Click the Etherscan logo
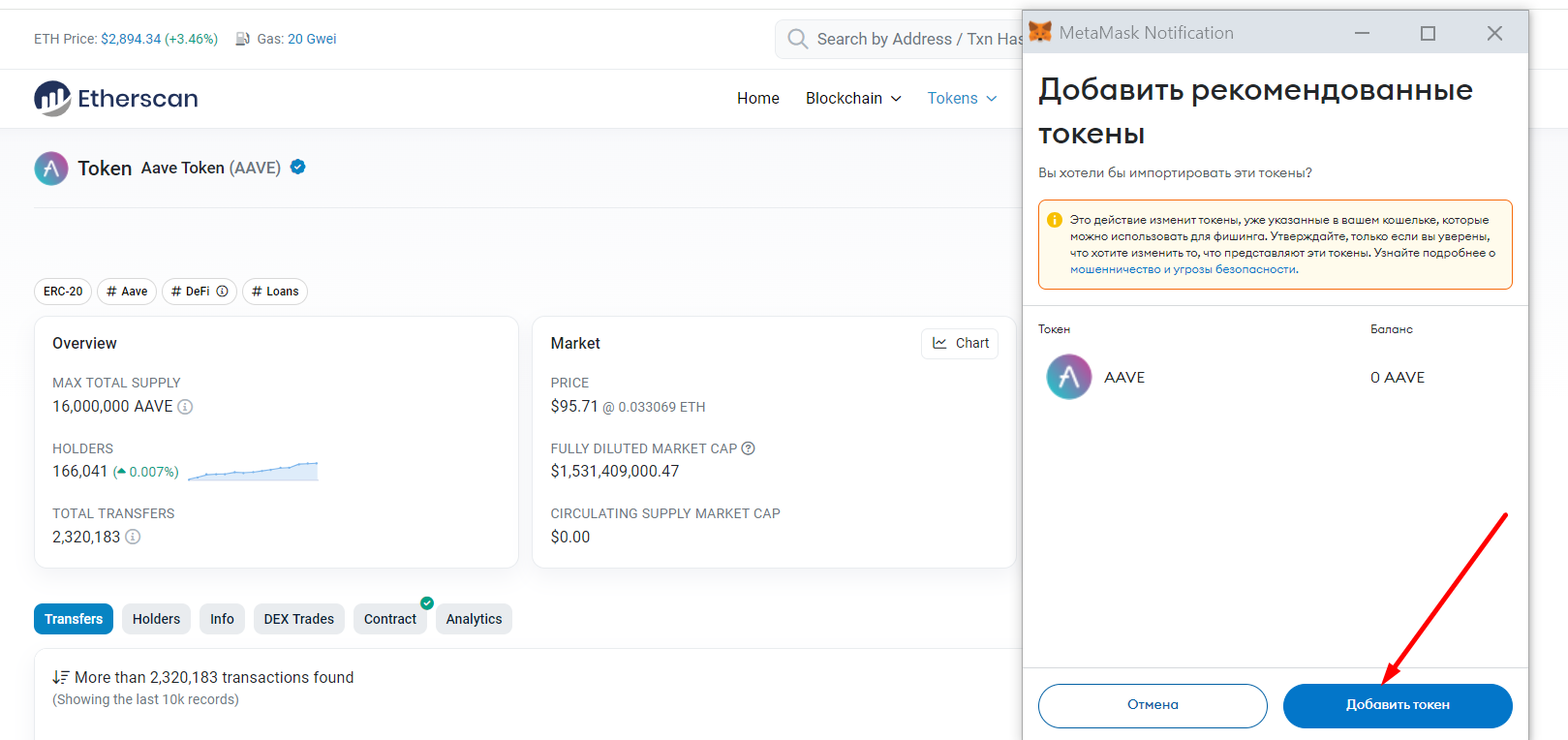The image size is (1568, 740). click(x=116, y=99)
